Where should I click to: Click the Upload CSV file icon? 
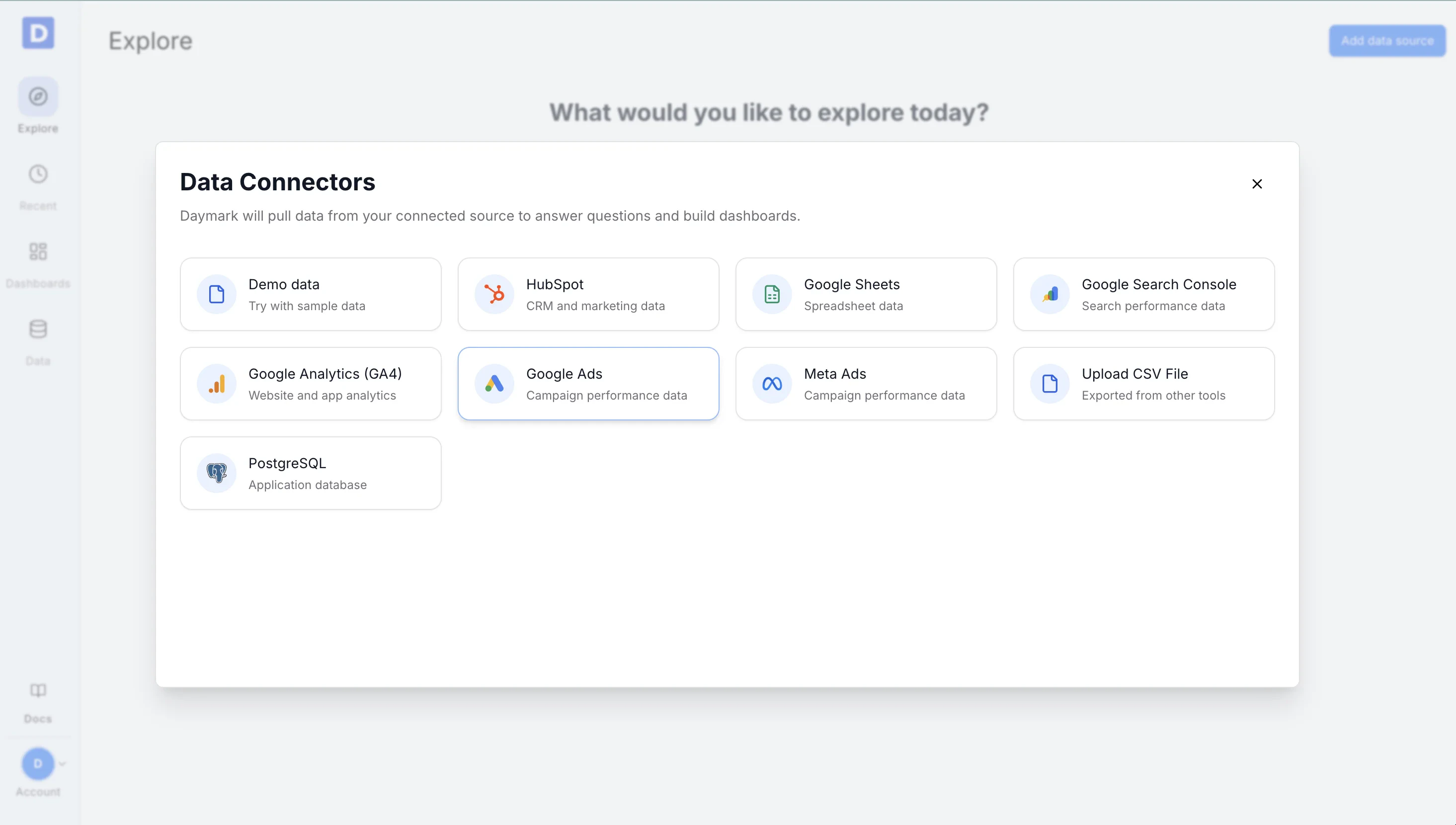[x=1049, y=383]
